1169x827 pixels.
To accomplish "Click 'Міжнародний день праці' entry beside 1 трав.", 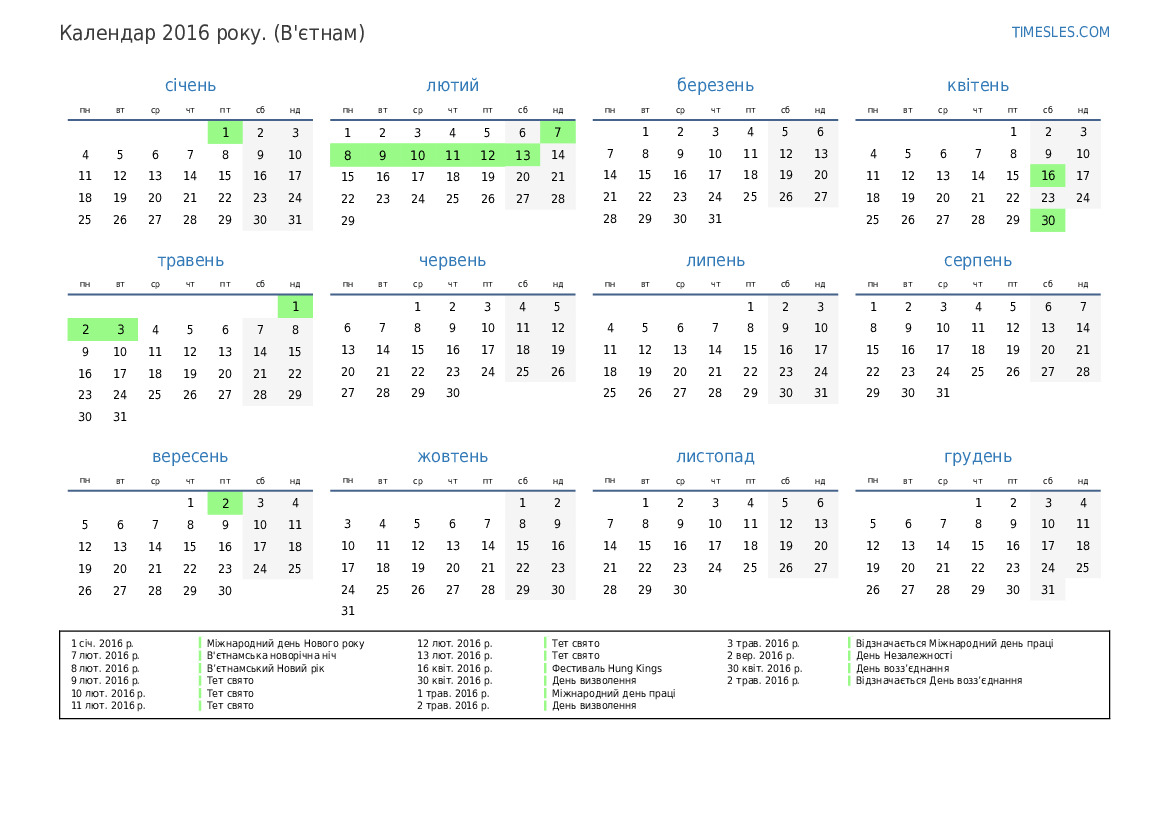I will [x=614, y=694].
